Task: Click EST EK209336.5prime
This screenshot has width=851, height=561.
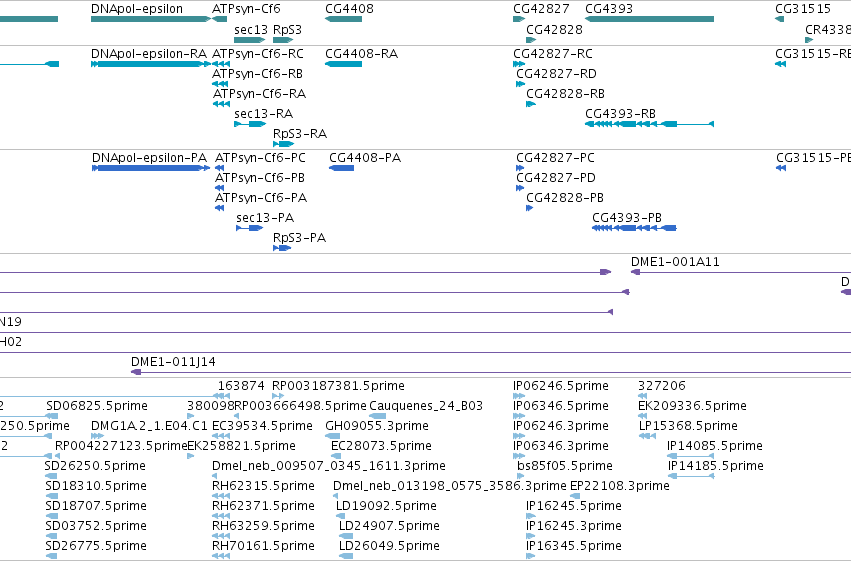Action: tap(692, 406)
